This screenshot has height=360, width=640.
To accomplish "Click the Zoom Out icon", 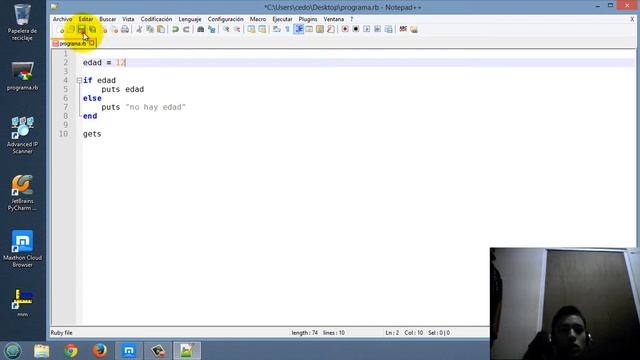I will click(237, 29).
